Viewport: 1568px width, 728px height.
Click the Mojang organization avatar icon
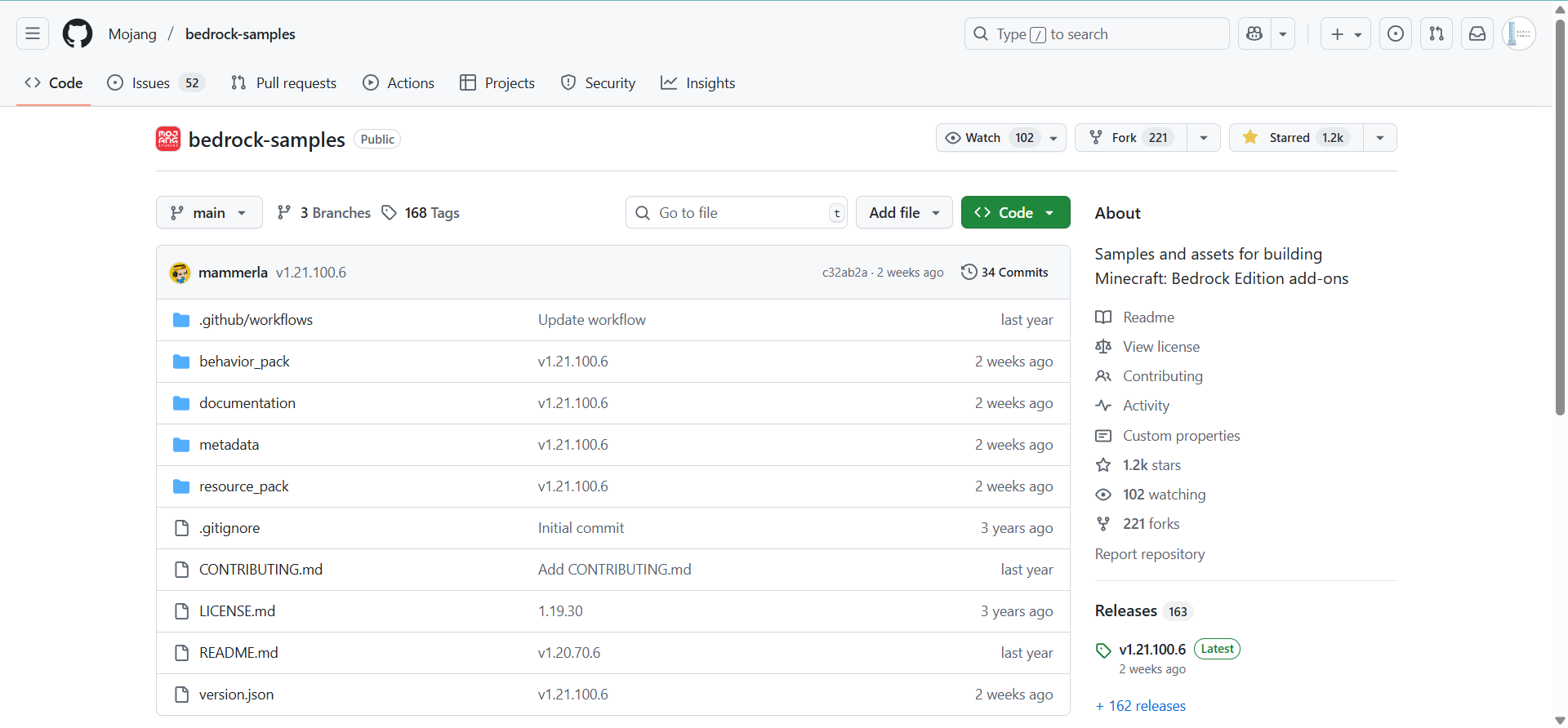(168, 139)
